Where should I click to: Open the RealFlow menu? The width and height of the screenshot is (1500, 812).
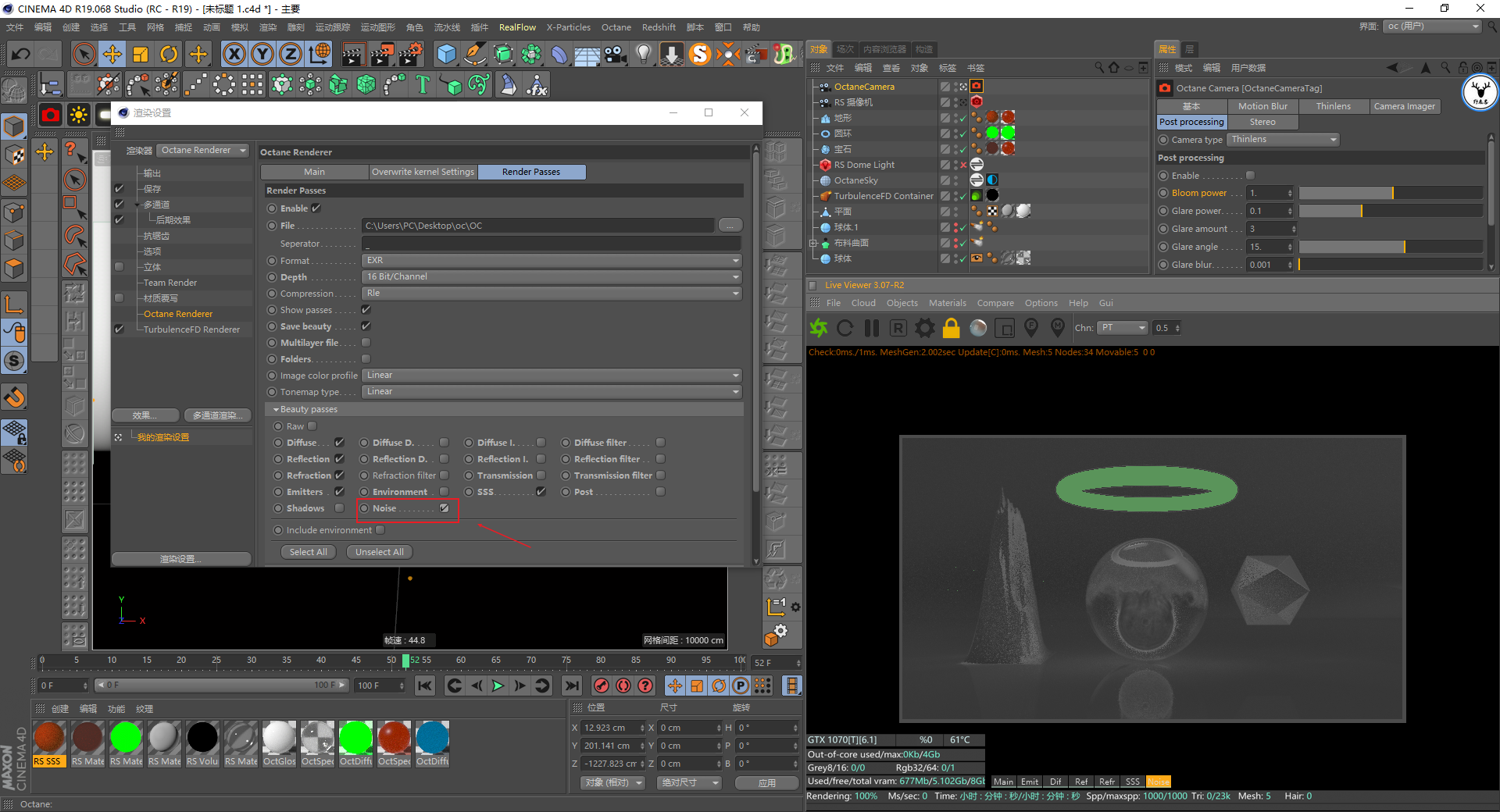click(517, 27)
